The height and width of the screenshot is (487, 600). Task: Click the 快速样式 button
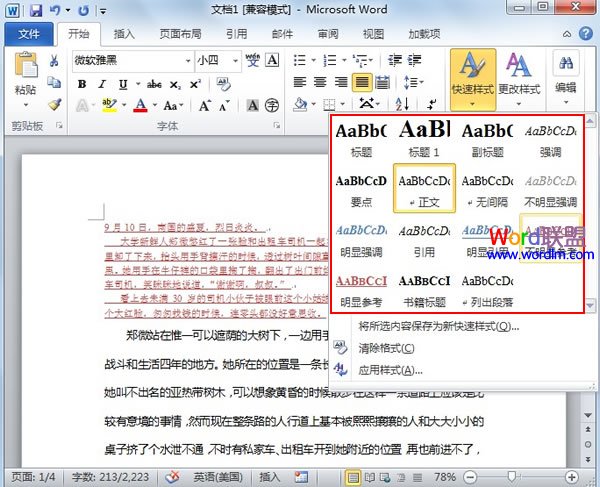click(x=473, y=80)
